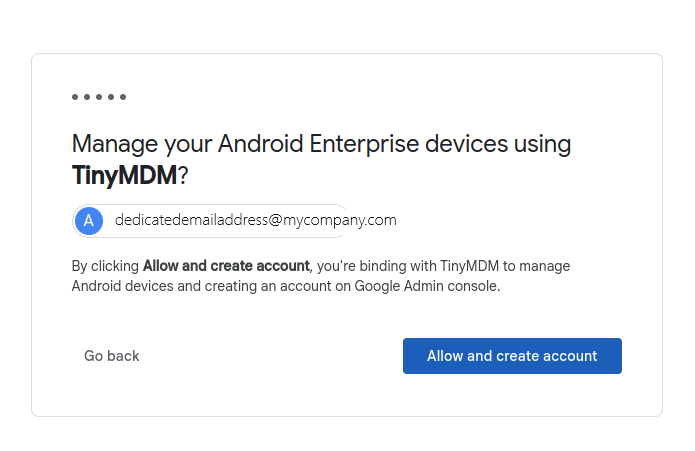Click the middle dot of five
695x451 pixels.
tap(99, 97)
